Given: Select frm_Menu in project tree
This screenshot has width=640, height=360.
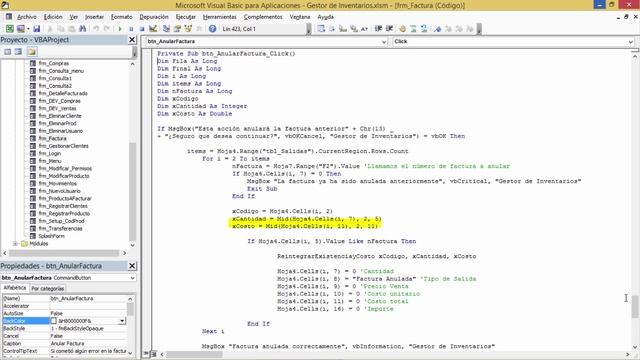Looking at the screenshot, I should click(x=50, y=161).
